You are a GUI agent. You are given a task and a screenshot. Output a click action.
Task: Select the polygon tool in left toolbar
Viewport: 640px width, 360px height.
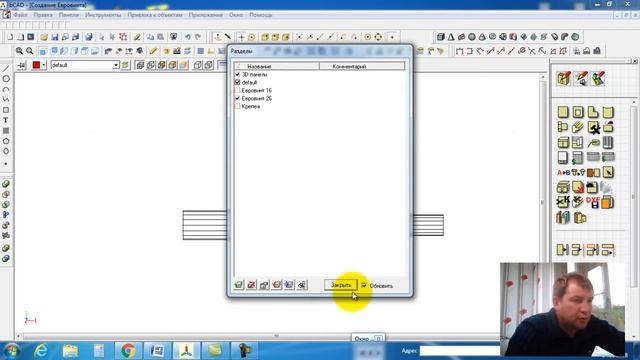tap(6, 141)
